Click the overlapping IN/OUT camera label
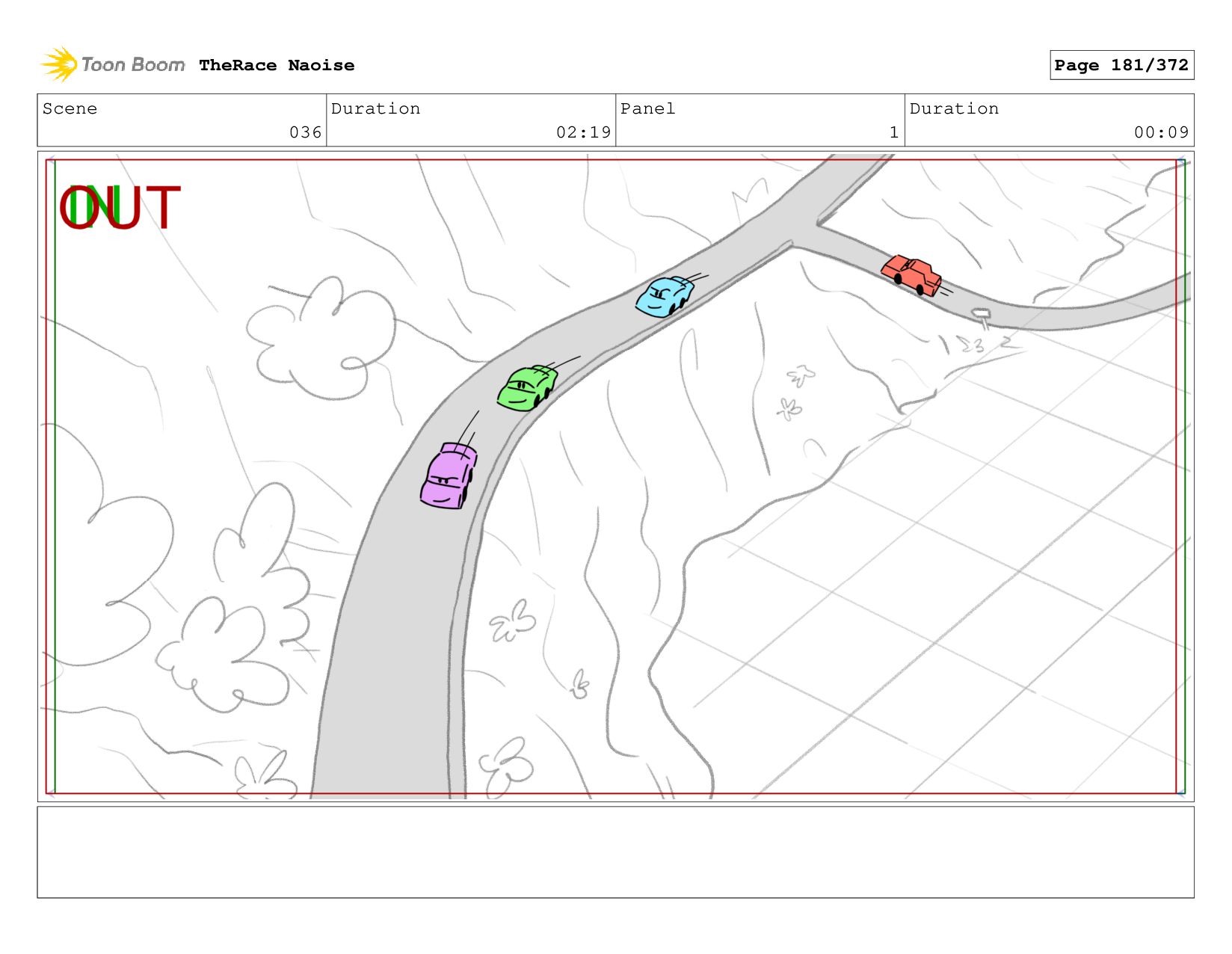 120,207
